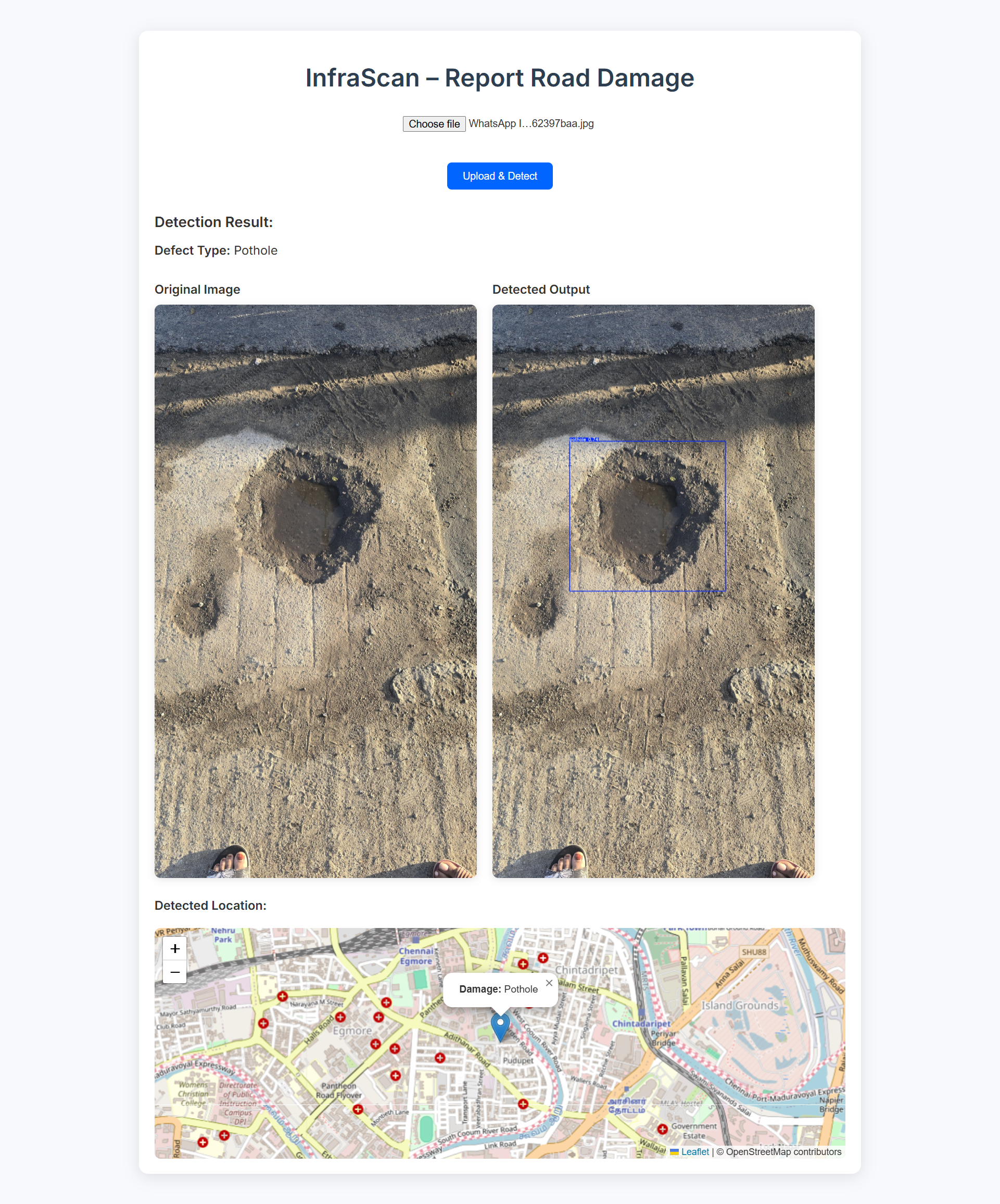
Task: Click the SHU88 road shield label
Action: pos(754,952)
